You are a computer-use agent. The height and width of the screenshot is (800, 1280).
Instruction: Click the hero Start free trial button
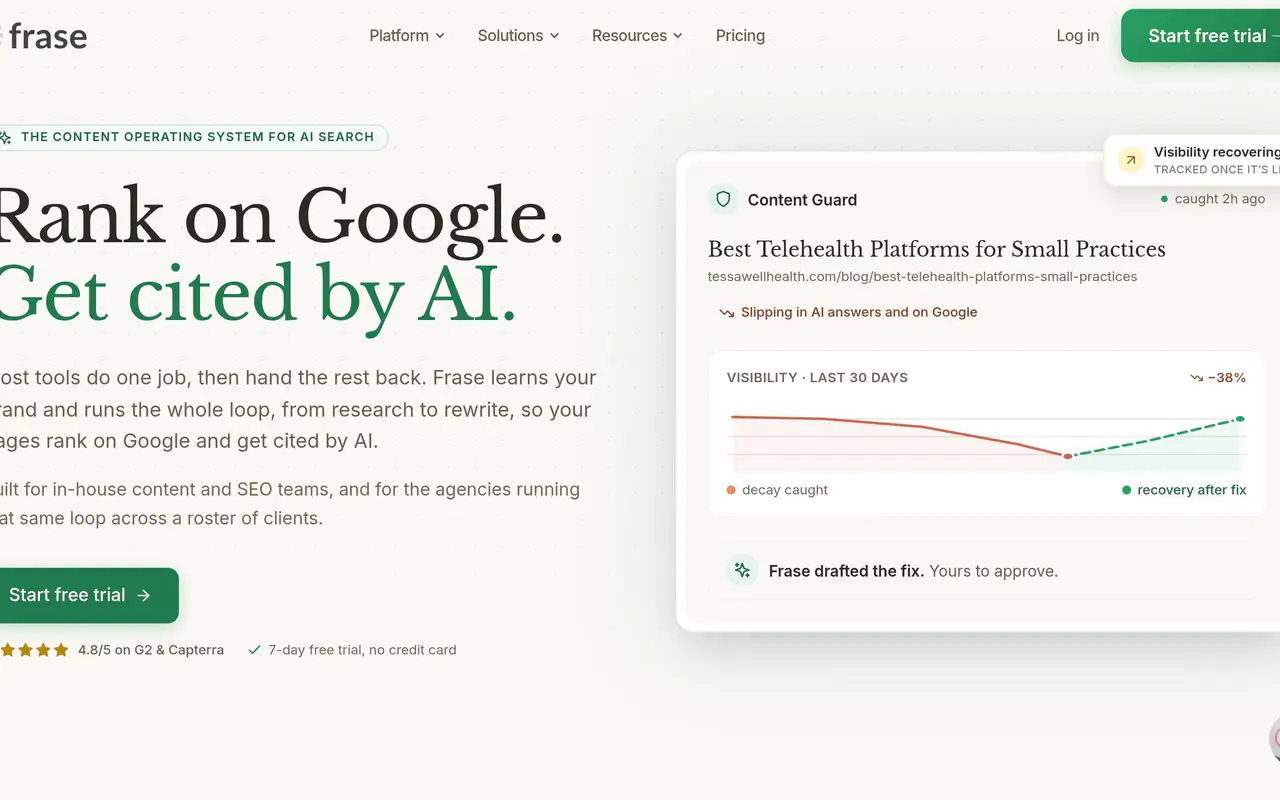point(88,595)
